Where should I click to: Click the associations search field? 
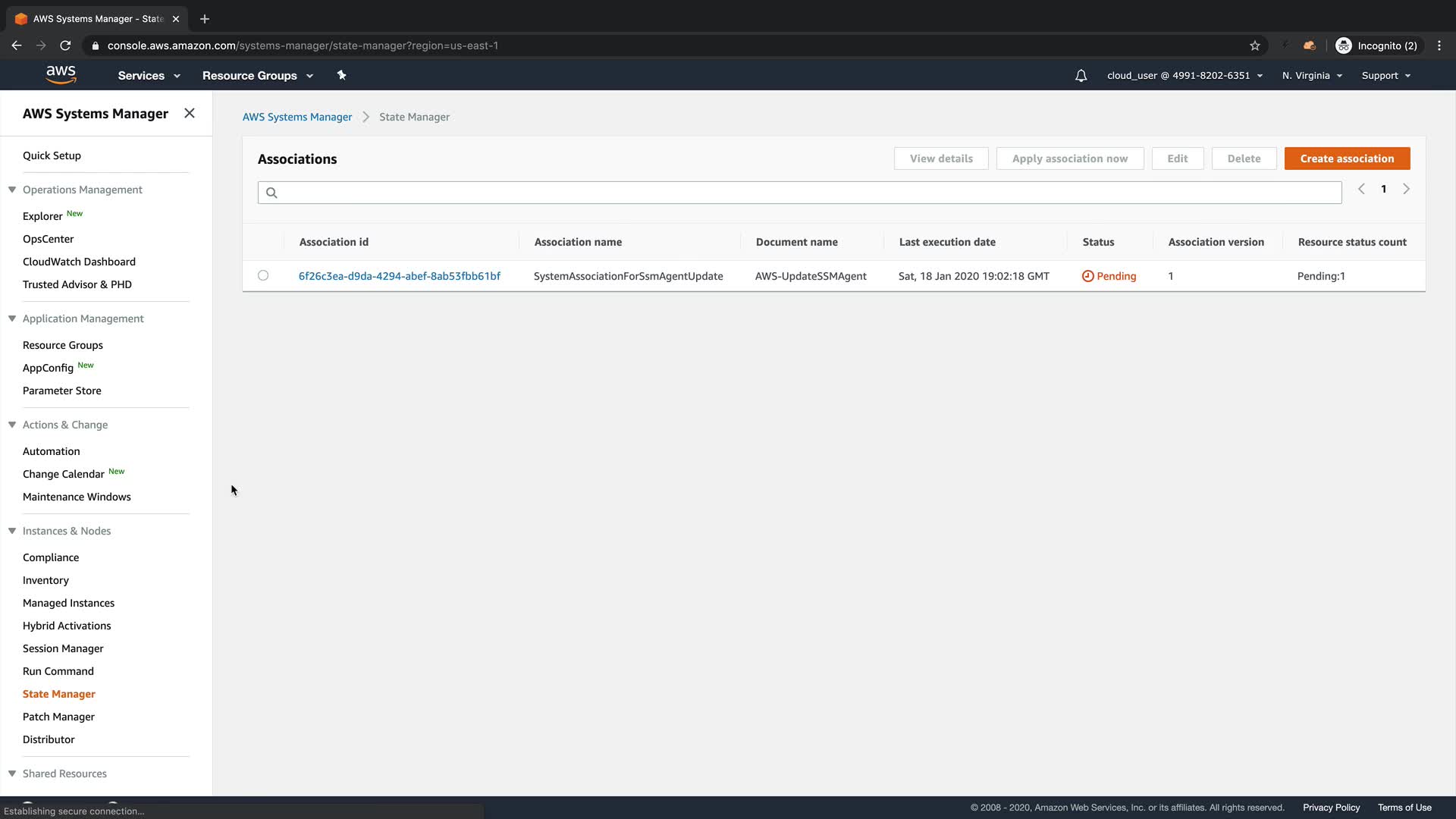[x=799, y=193]
